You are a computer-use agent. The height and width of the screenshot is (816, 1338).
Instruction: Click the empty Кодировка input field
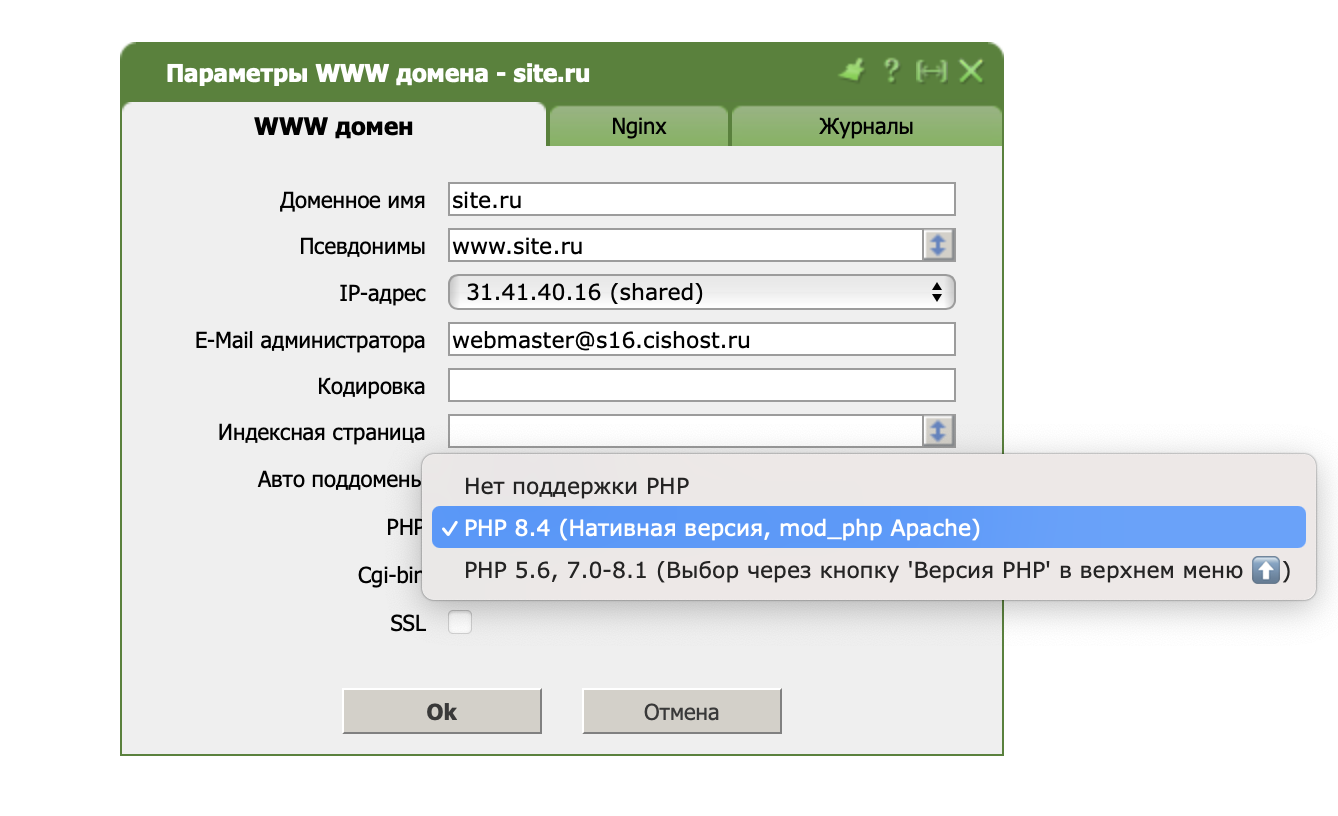pyautogui.click(x=701, y=385)
